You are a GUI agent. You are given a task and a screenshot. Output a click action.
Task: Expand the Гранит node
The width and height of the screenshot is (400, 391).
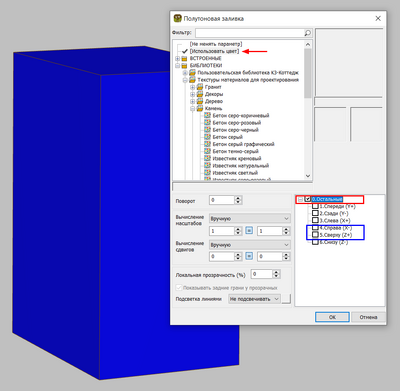pos(193,87)
